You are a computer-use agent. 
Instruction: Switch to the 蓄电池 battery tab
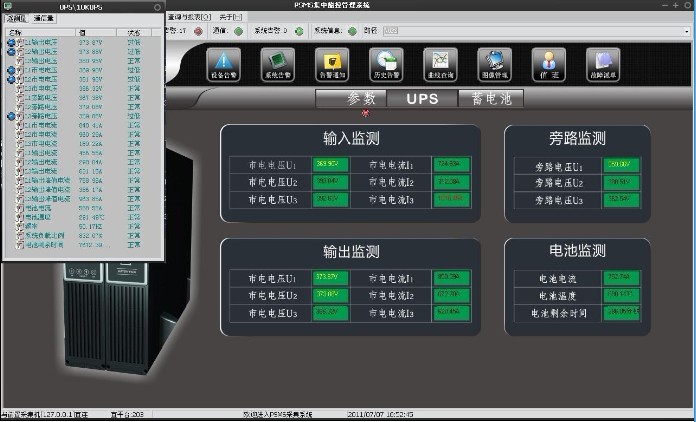(491, 99)
